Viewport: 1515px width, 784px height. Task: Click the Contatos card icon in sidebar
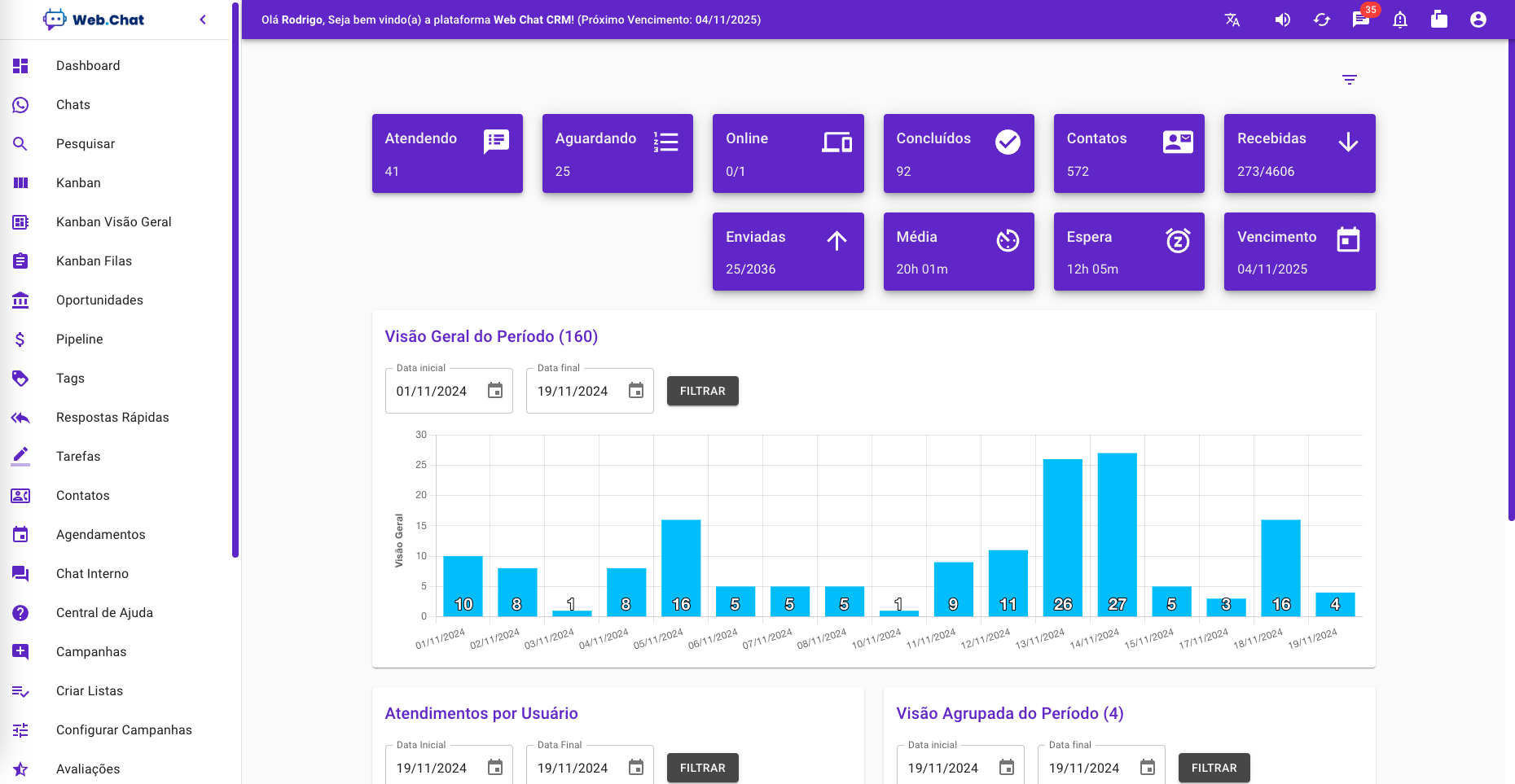[20, 496]
